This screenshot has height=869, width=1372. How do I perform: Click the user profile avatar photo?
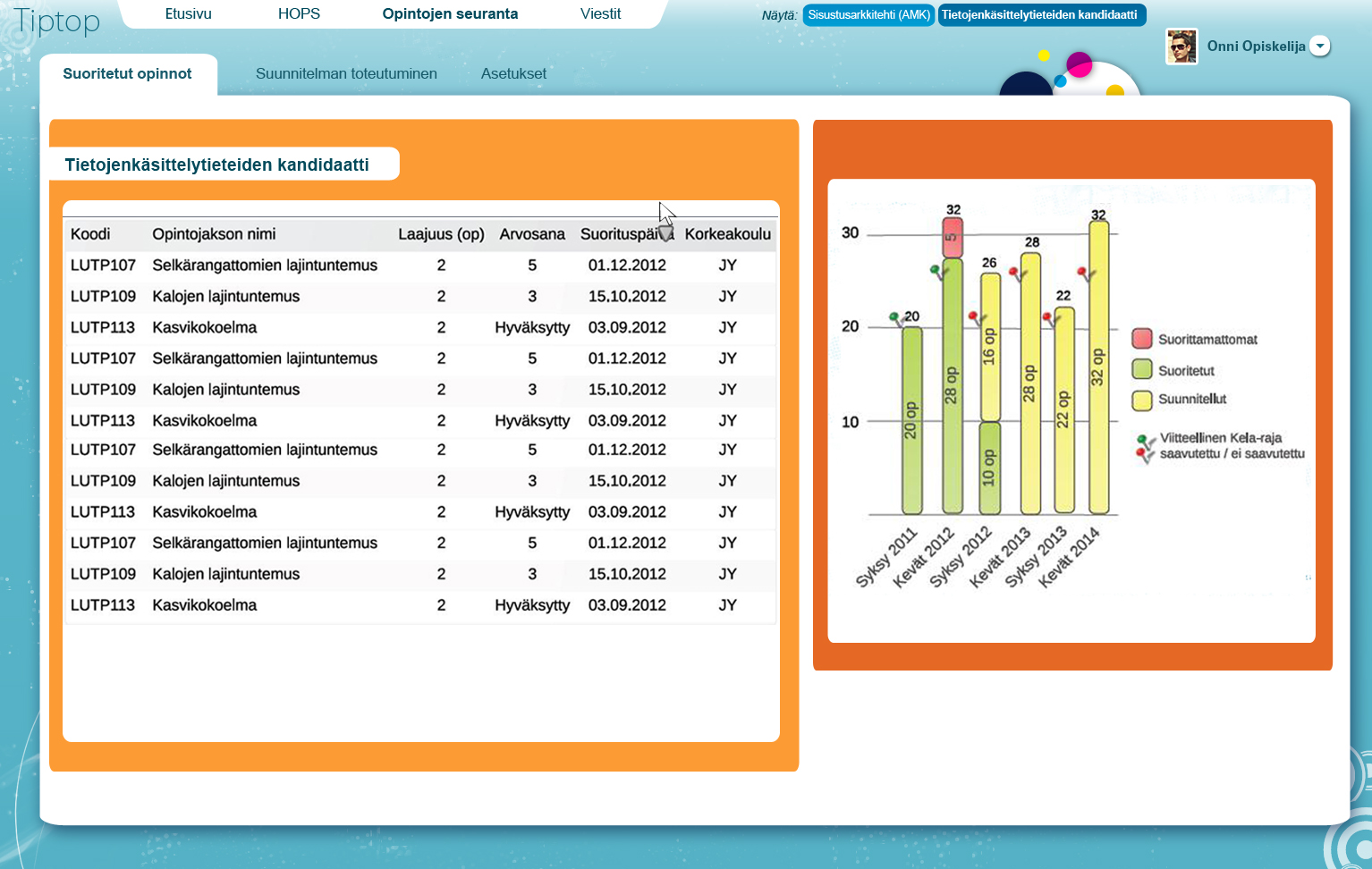click(x=1181, y=46)
